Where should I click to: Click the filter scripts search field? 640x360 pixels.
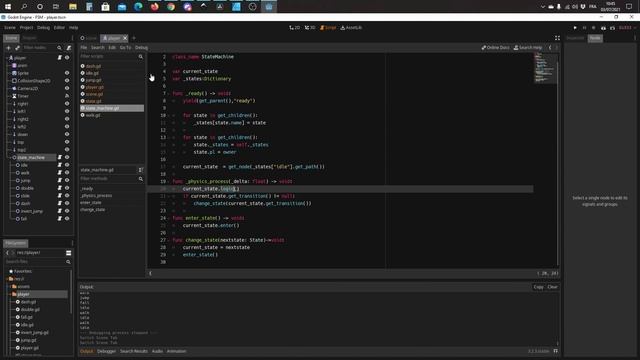point(111,56)
